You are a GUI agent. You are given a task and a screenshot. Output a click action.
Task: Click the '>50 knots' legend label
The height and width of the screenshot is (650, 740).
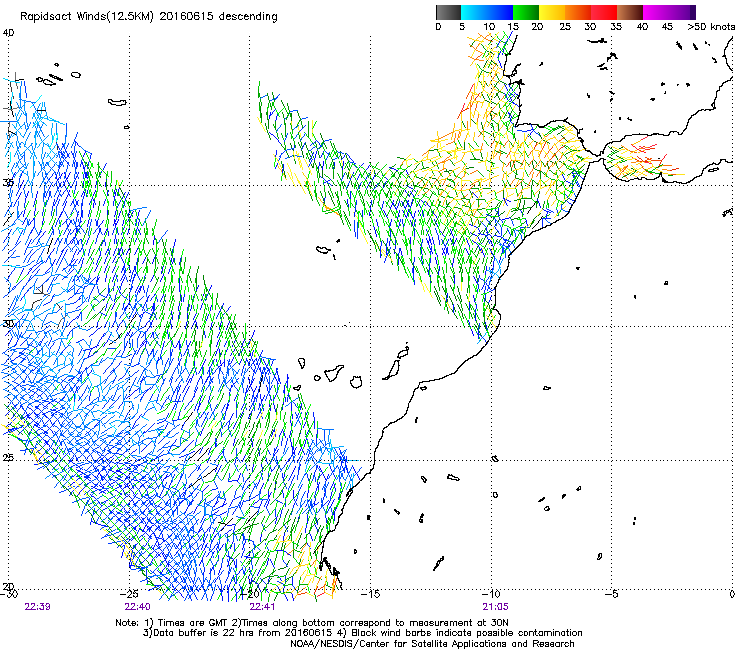click(x=711, y=26)
